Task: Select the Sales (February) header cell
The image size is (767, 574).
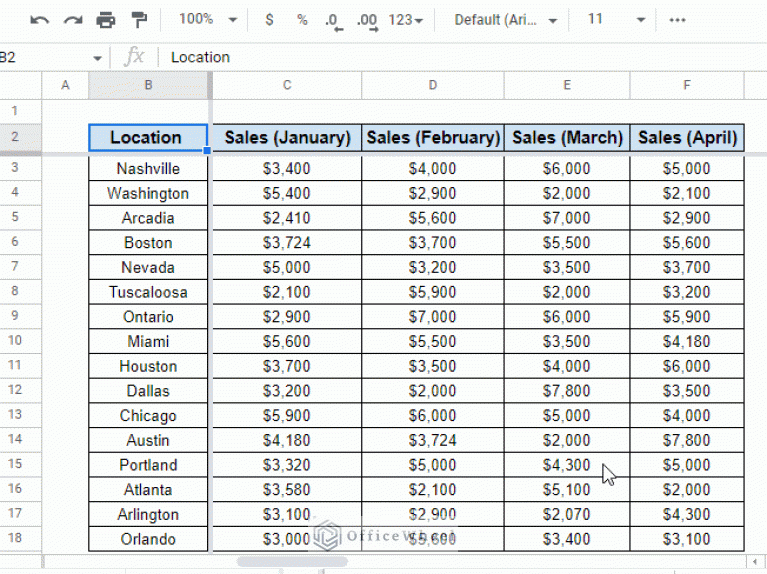Action: click(433, 138)
